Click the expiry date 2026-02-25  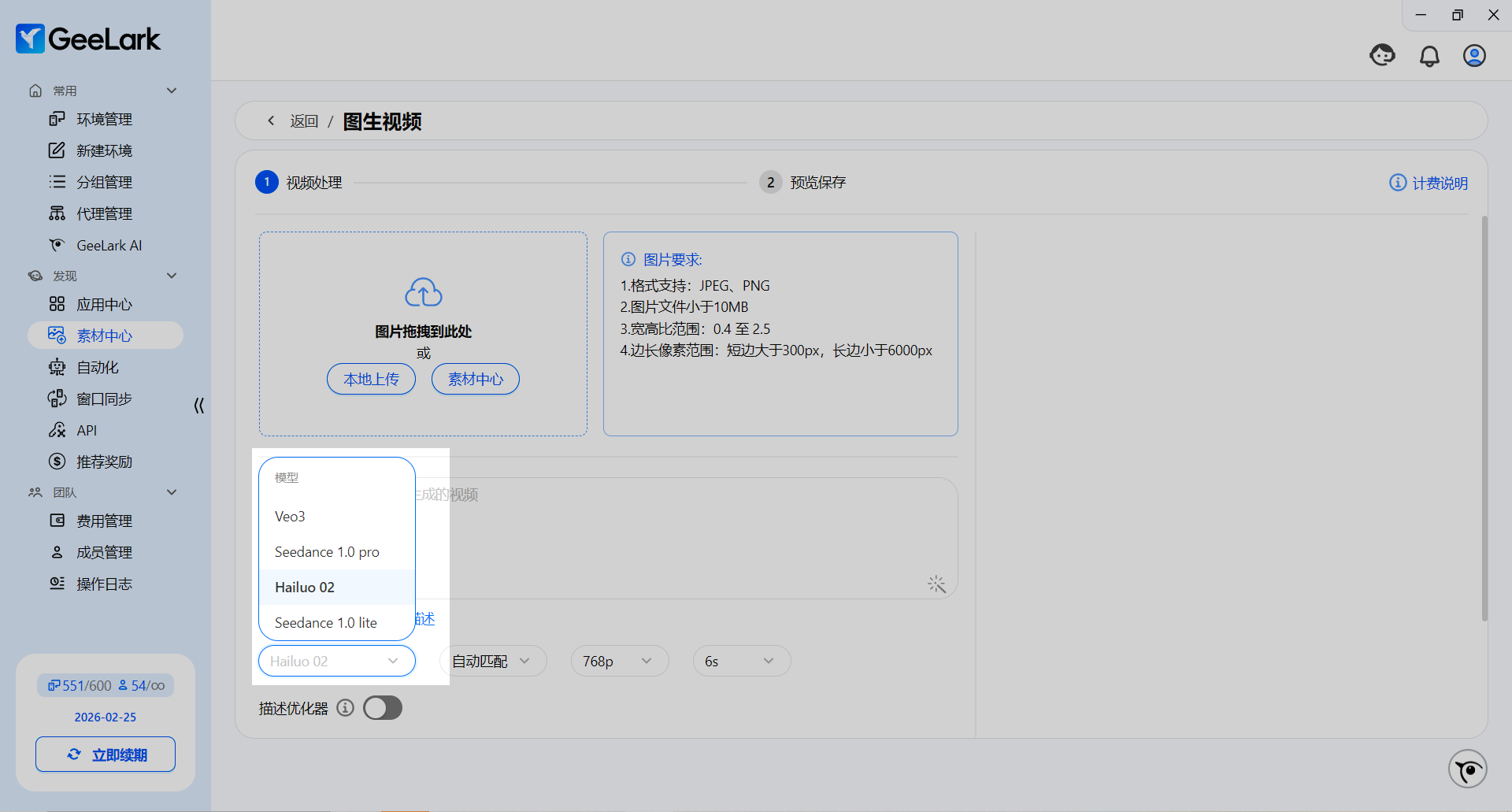(x=106, y=717)
